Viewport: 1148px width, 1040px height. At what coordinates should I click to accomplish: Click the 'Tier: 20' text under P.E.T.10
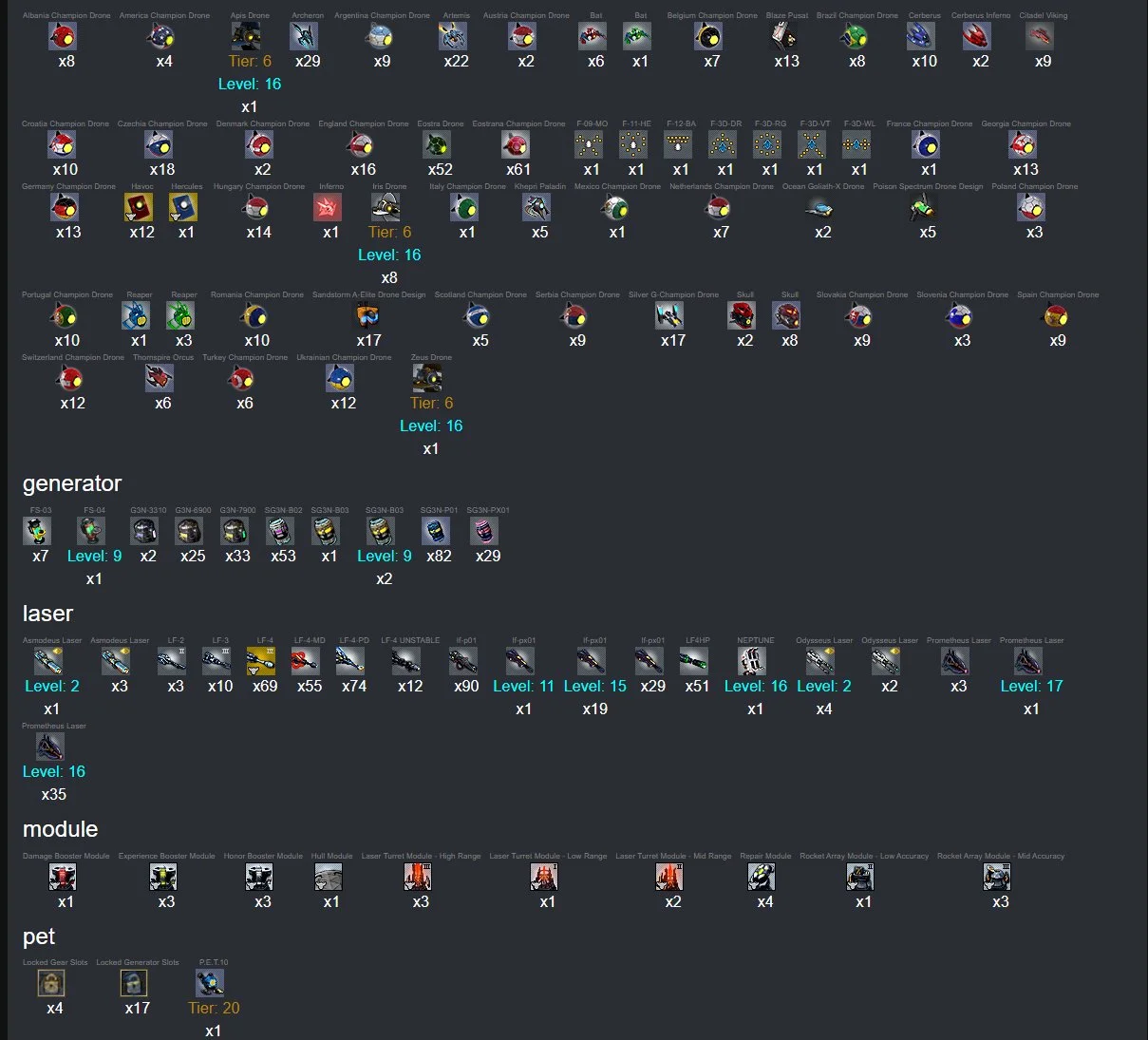click(x=214, y=1009)
